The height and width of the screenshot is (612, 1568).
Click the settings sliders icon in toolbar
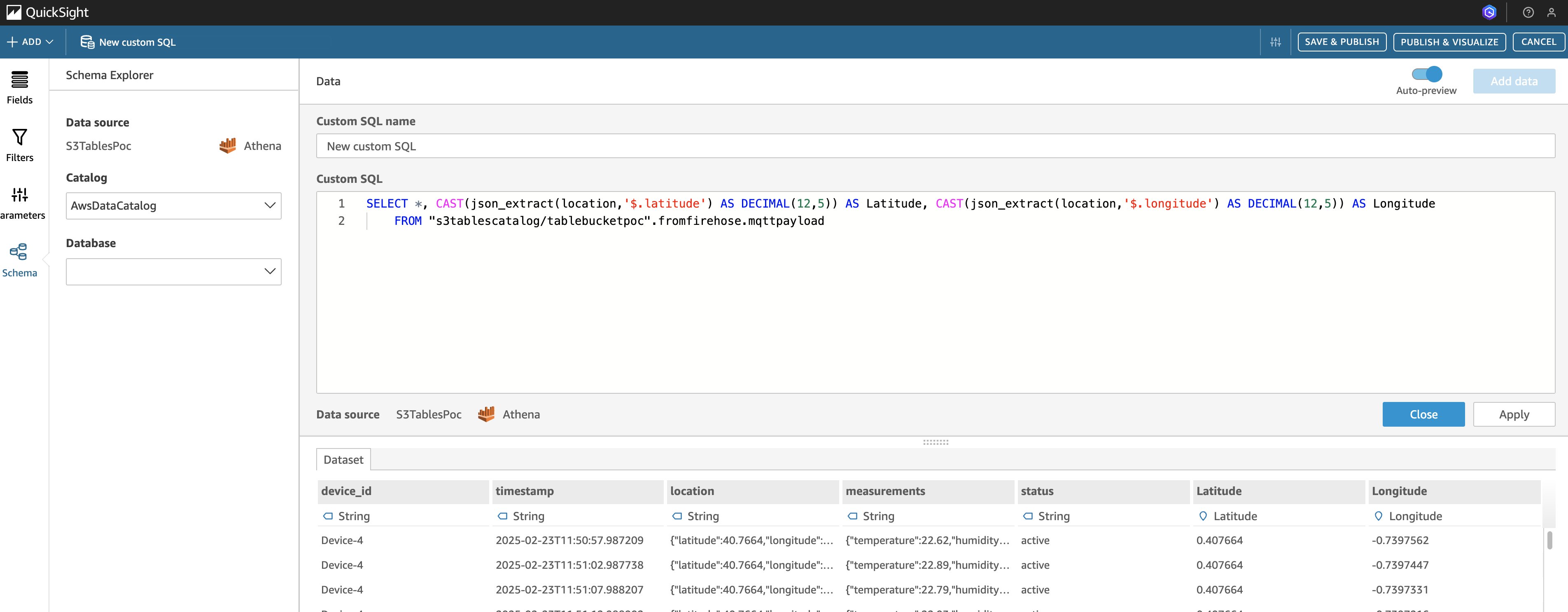pyautogui.click(x=1275, y=42)
